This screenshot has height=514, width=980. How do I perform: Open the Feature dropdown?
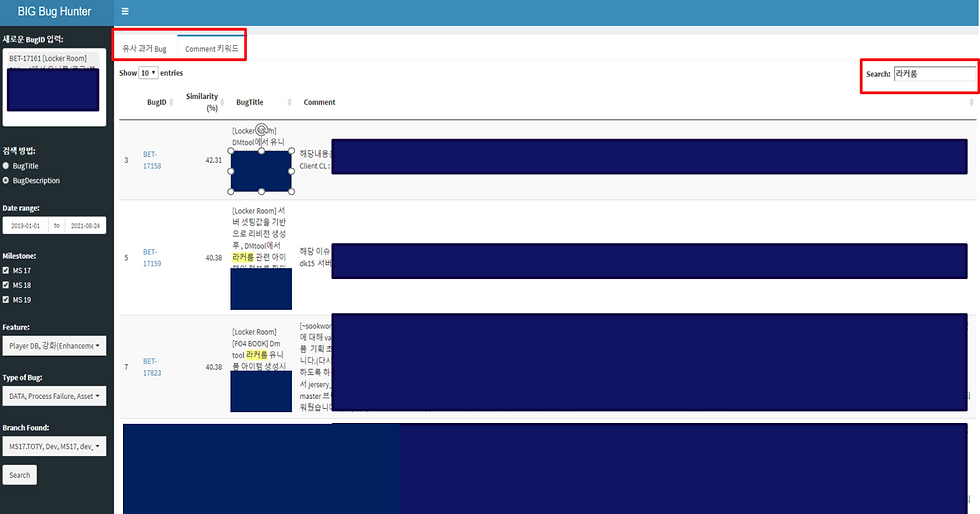tap(54, 346)
